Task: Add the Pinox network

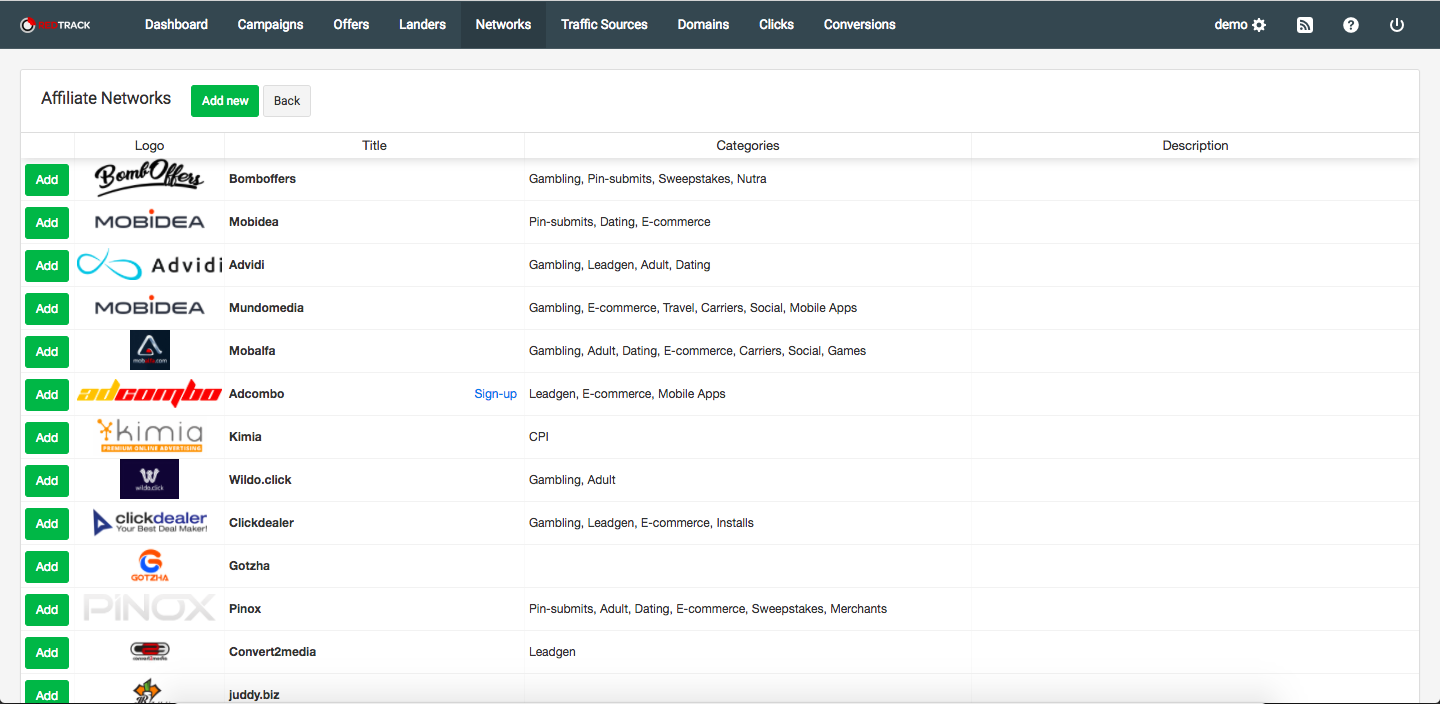Action: tap(47, 610)
